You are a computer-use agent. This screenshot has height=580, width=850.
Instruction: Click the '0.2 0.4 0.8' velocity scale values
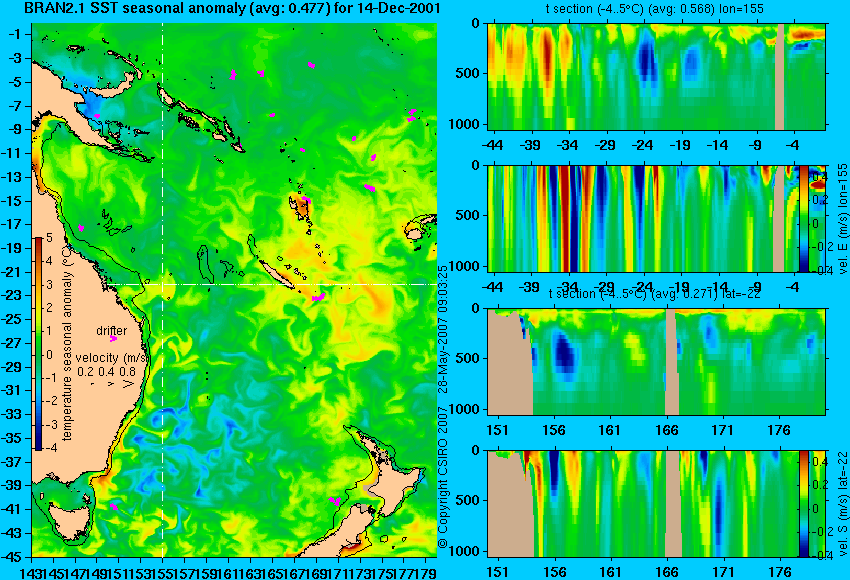click(106, 372)
